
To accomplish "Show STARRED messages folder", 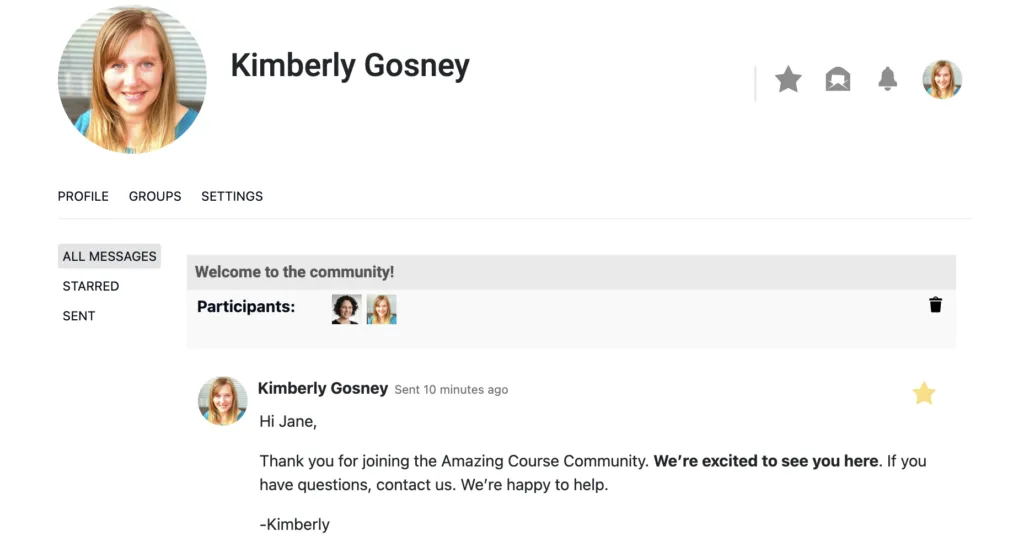I will 91,286.
